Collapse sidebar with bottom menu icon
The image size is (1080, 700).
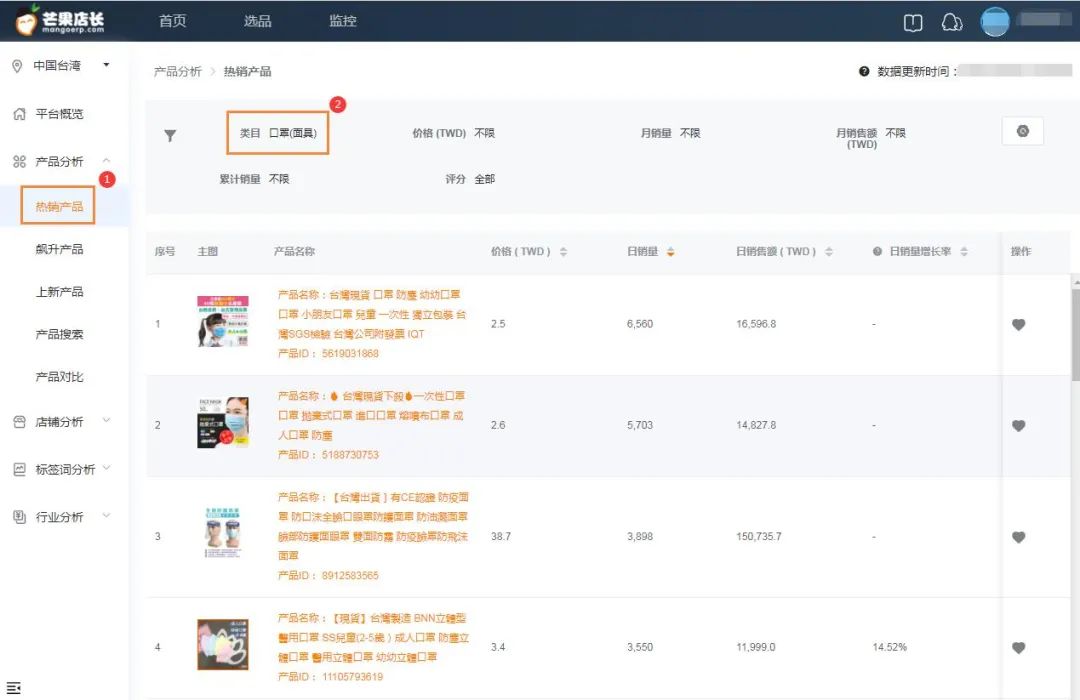(13, 688)
